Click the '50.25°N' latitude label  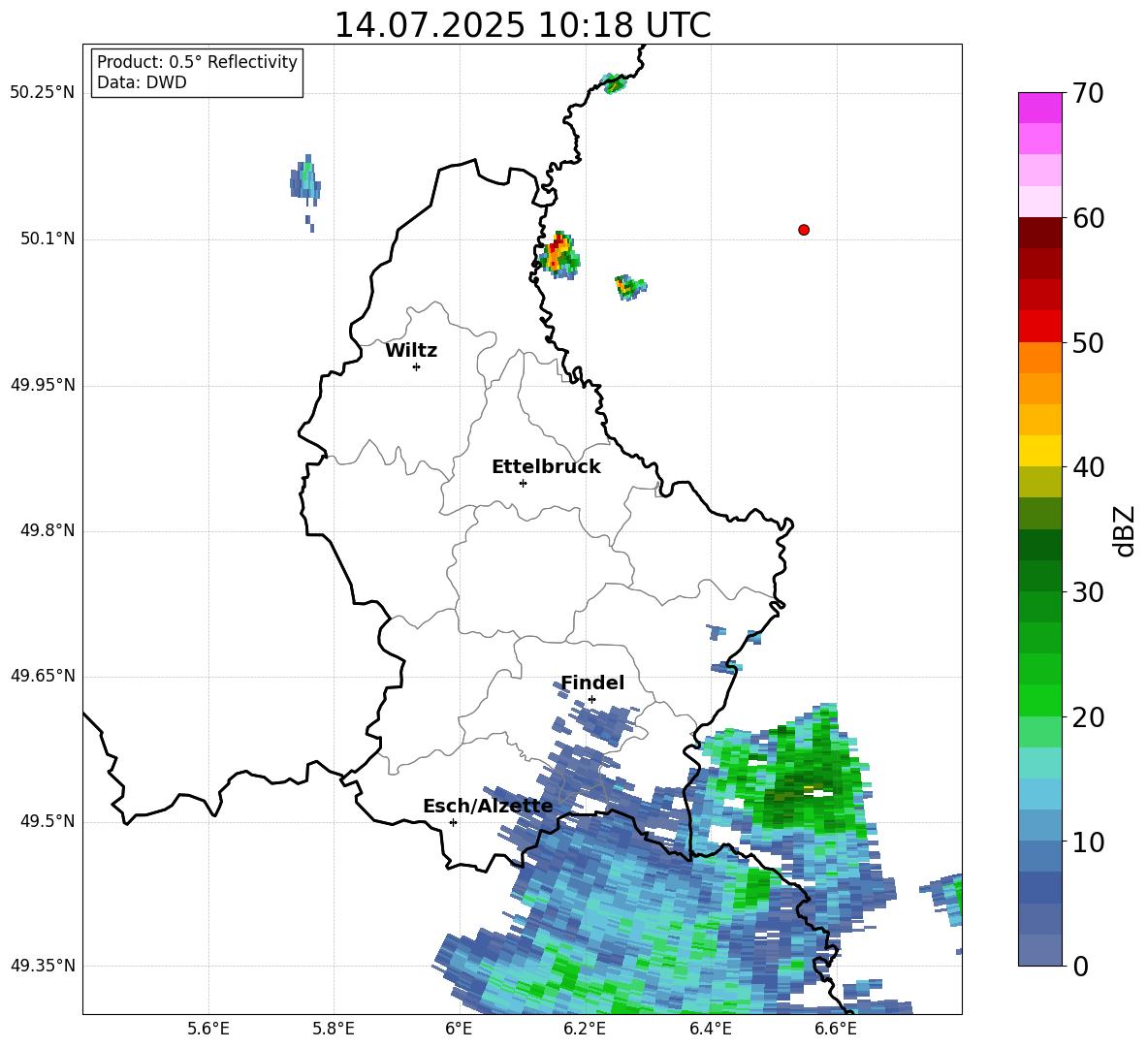tap(43, 93)
